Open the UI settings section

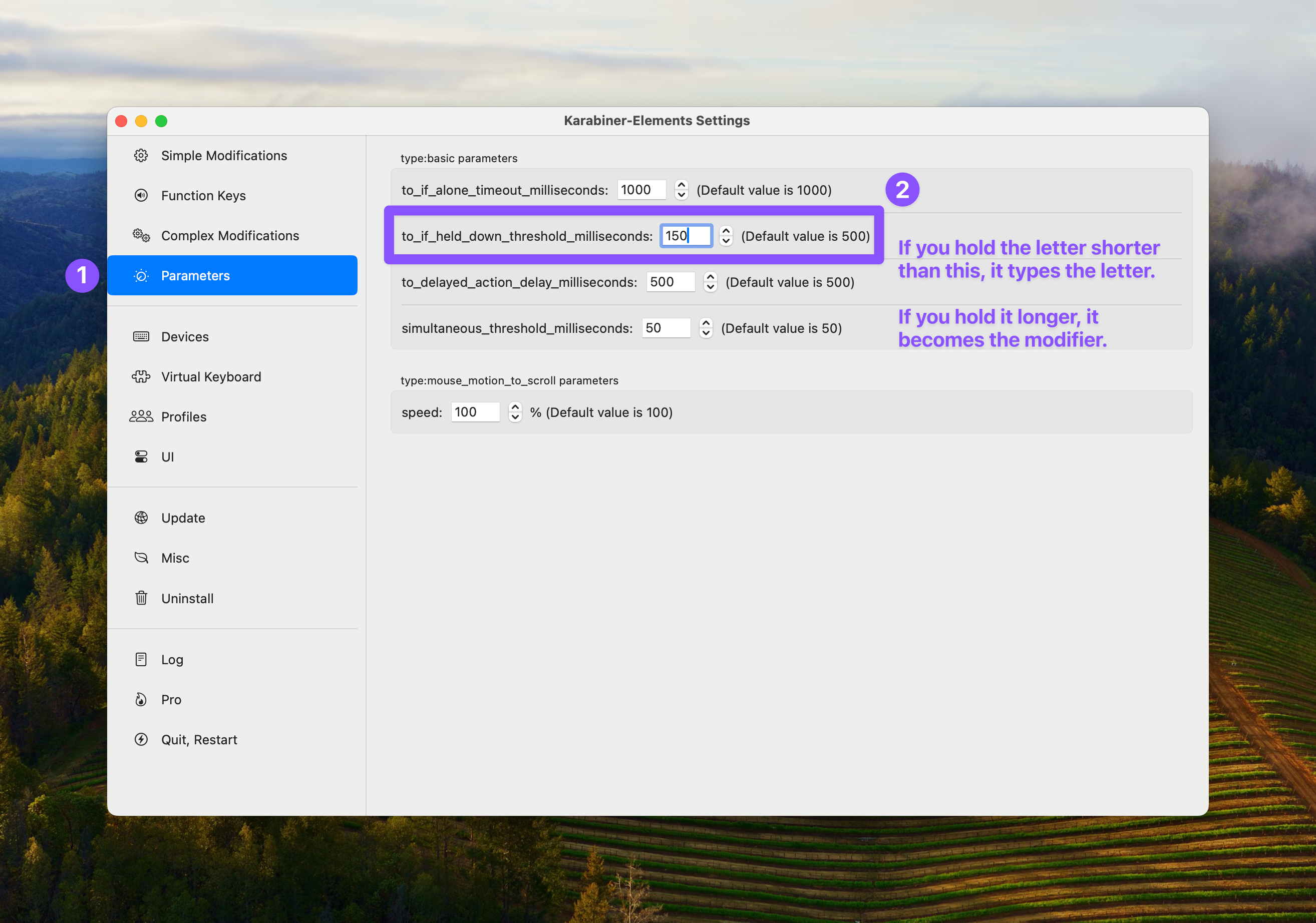coord(232,456)
